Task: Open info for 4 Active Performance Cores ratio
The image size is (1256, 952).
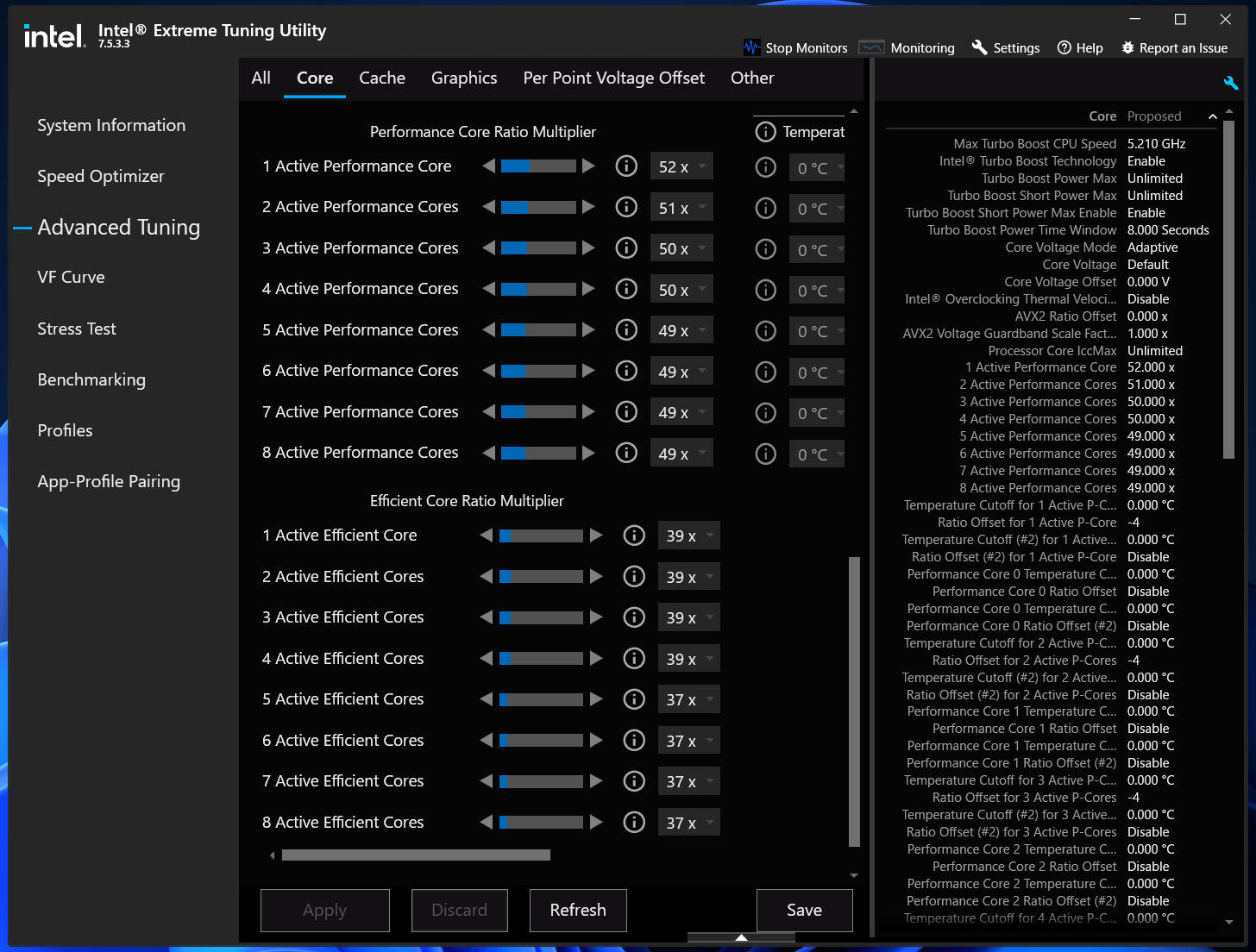Action: [626, 289]
